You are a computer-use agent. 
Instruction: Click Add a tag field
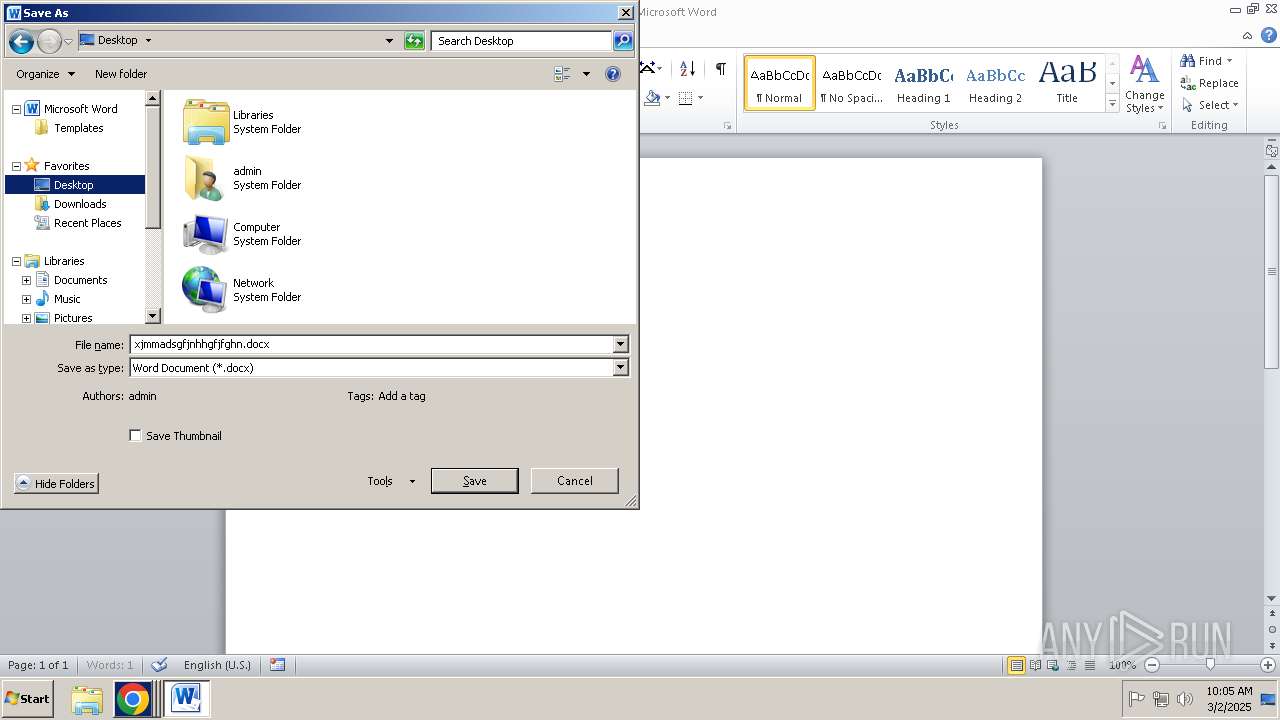402,396
